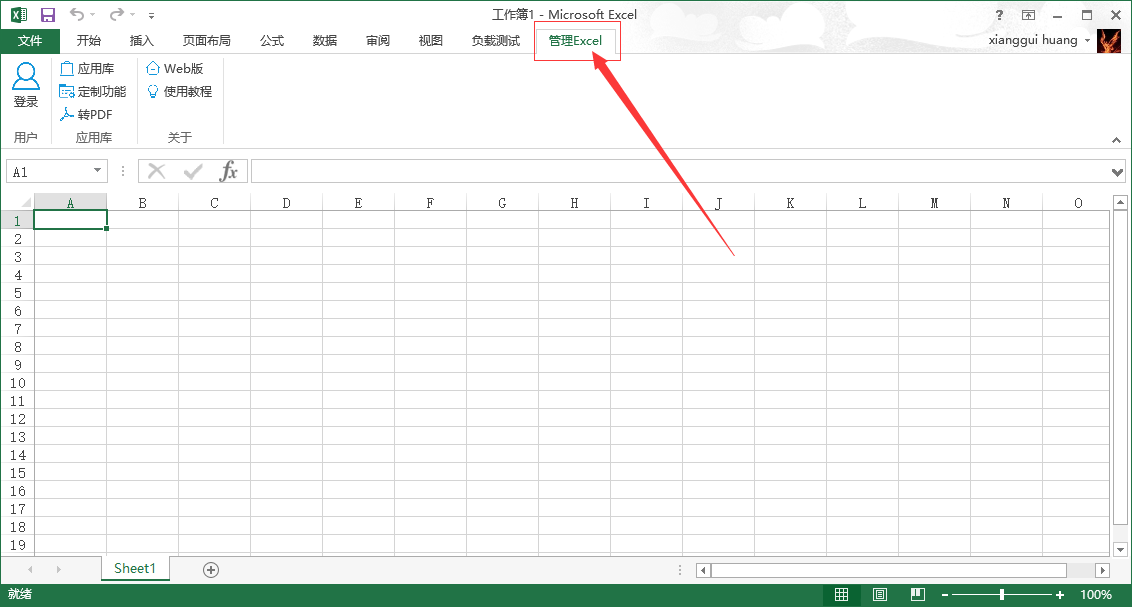Select the 管理Excel tab
Image resolution: width=1132 pixels, height=607 pixels.
pyautogui.click(x=575, y=40)
